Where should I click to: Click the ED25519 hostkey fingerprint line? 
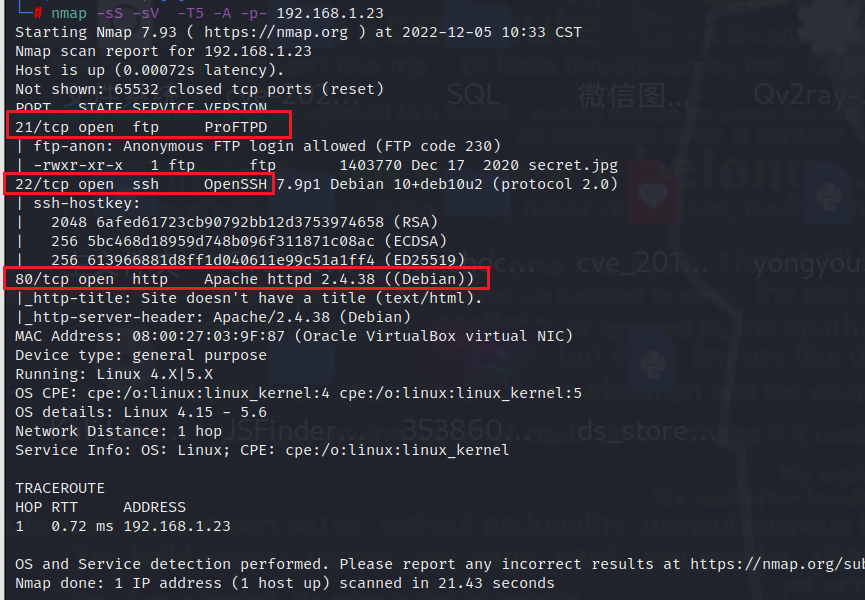pyautogui.click(x=258, y=260)
